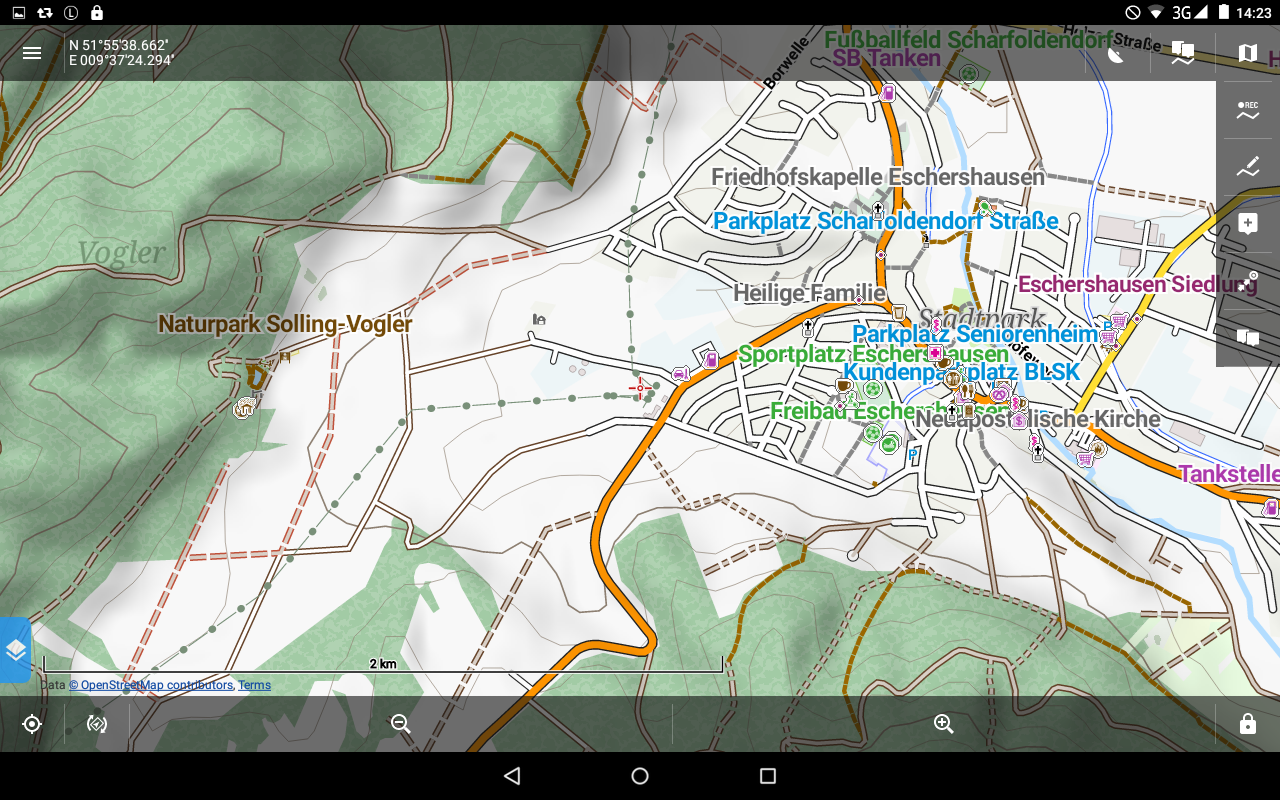Select the Kundenparkplatz BLSK label
Viewport: 1280px width, 800px height.
click(962, 372)
